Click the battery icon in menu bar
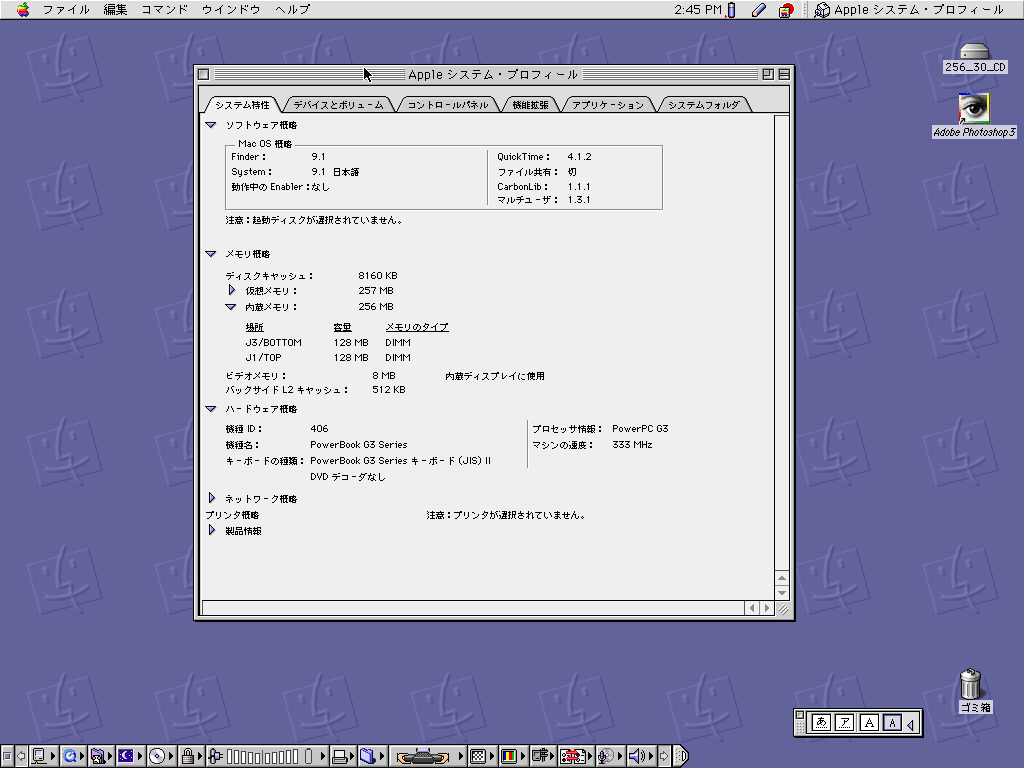Screen dimensions: 1024x768 coord(731,10)
